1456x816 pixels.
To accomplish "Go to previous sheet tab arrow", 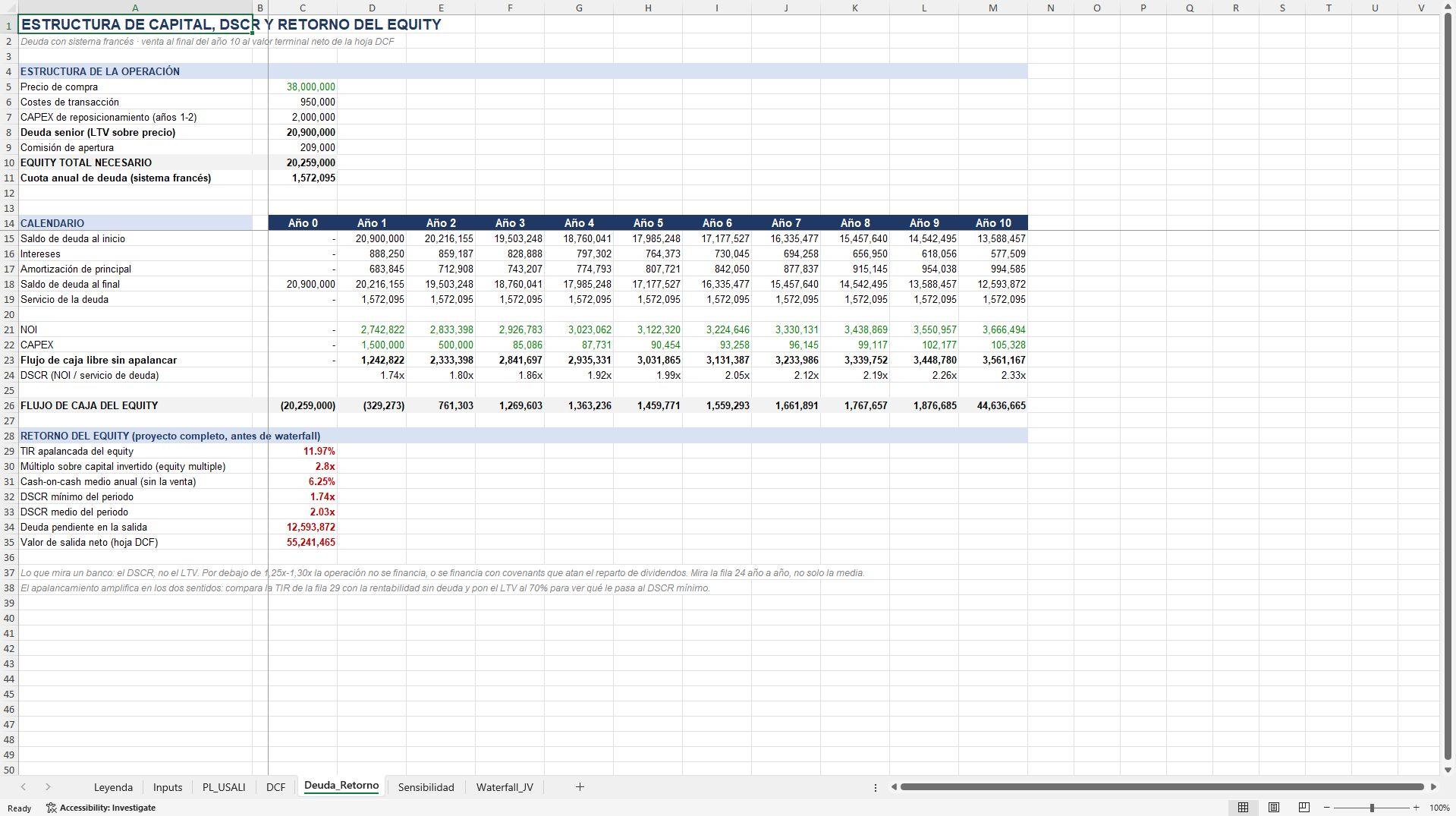I will 24,787.
